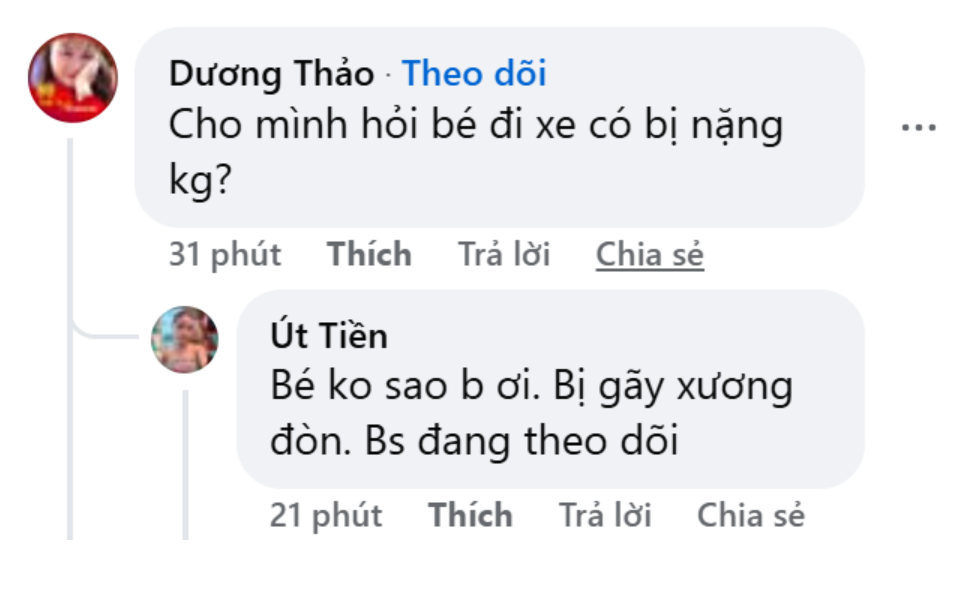This screenshot has height=594, width=963.
Task: Share Út Tiền's reply via Chia sẻ
Action: 750,515
